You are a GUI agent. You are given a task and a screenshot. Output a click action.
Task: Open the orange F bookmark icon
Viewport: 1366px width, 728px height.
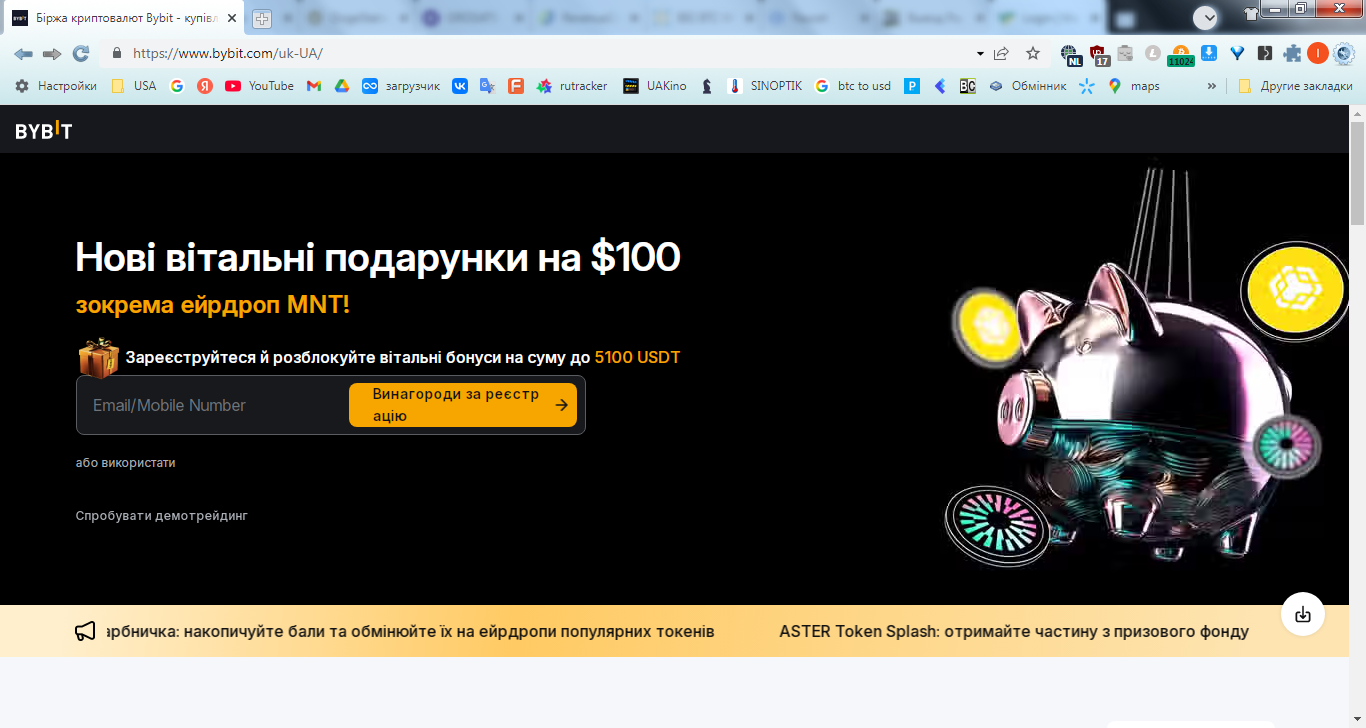[516, 86]
